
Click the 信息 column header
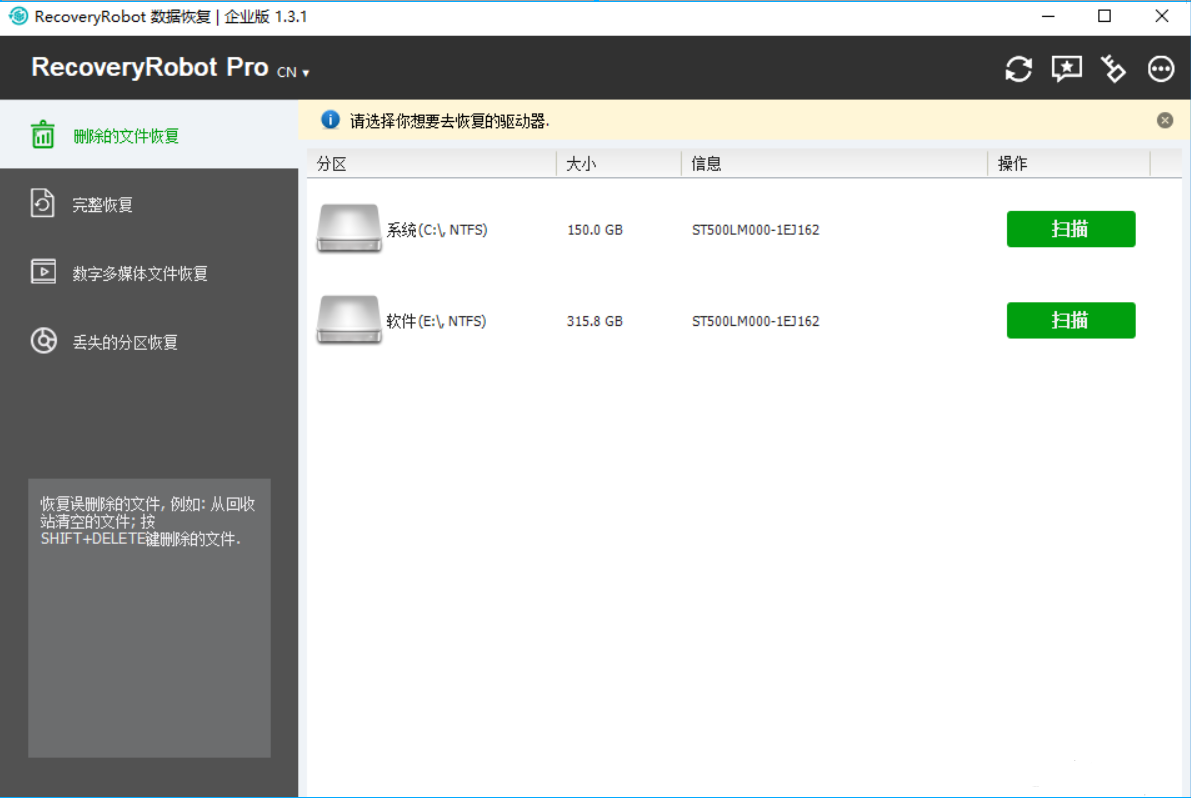[x=834, y=163]
